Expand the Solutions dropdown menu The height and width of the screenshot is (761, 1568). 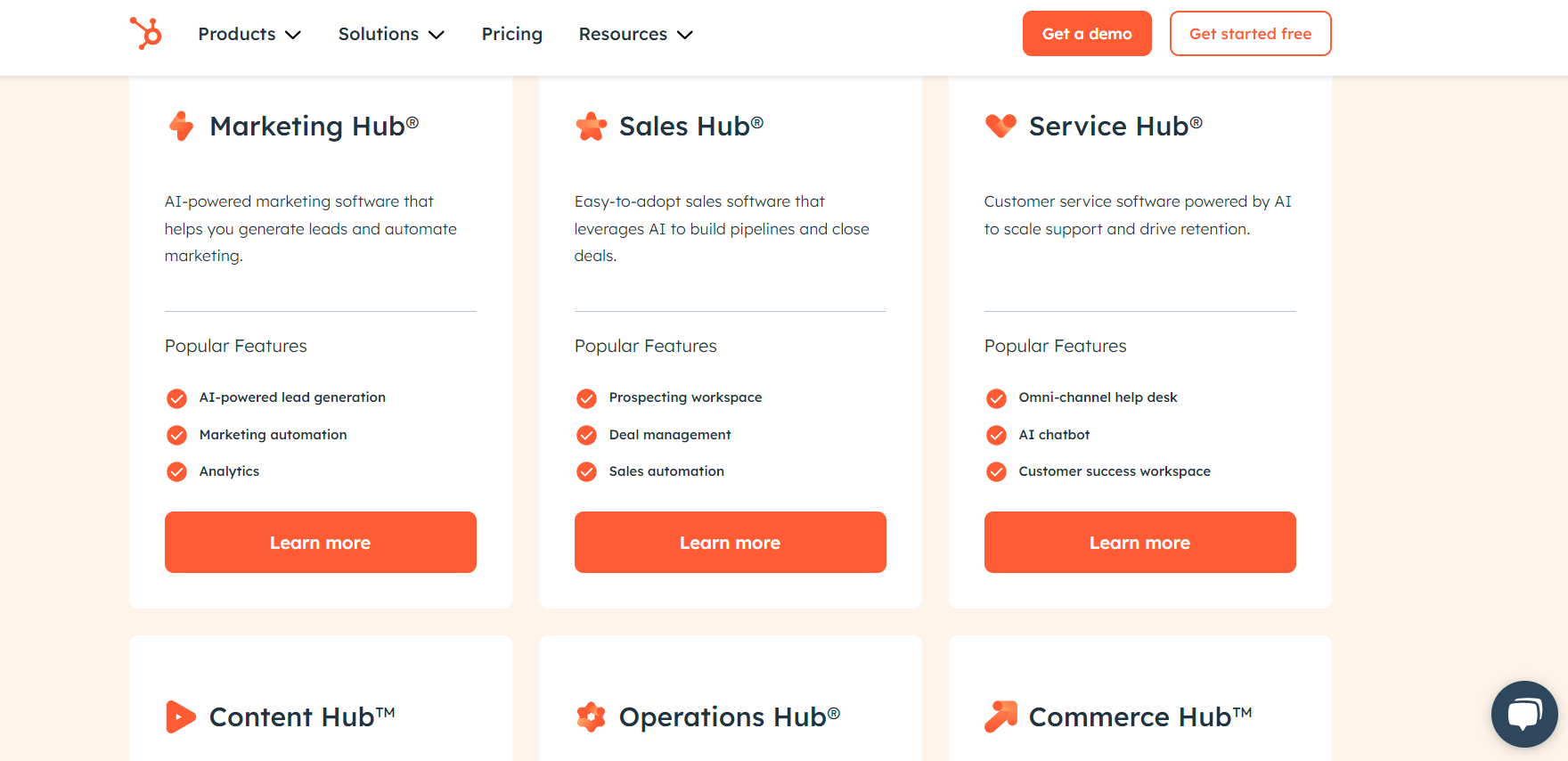pyautogui.click(x=391, y=34)
